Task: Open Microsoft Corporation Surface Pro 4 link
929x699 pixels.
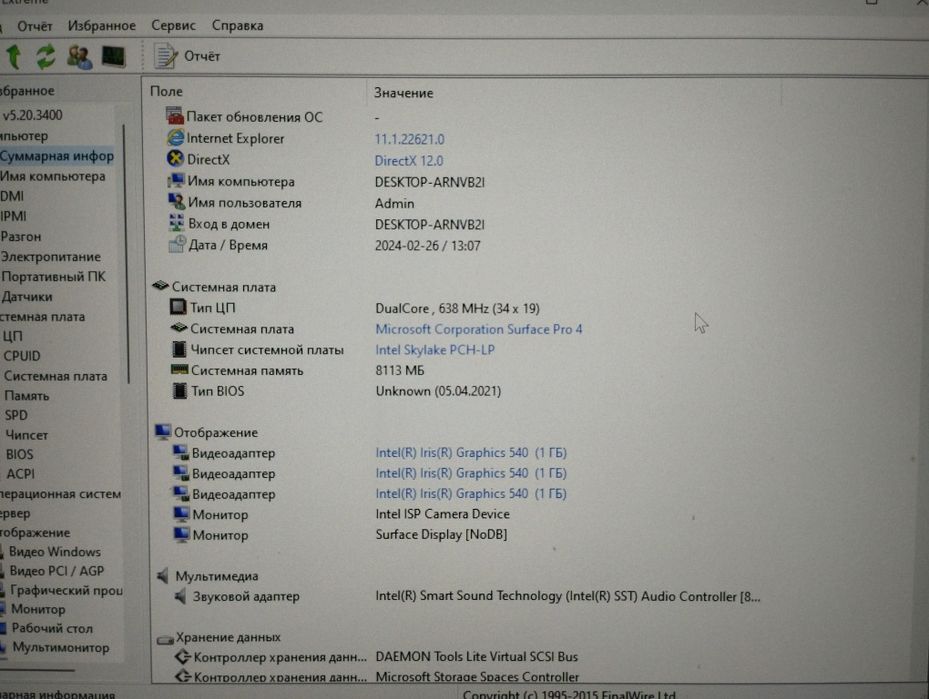Action: coord(479,329)
